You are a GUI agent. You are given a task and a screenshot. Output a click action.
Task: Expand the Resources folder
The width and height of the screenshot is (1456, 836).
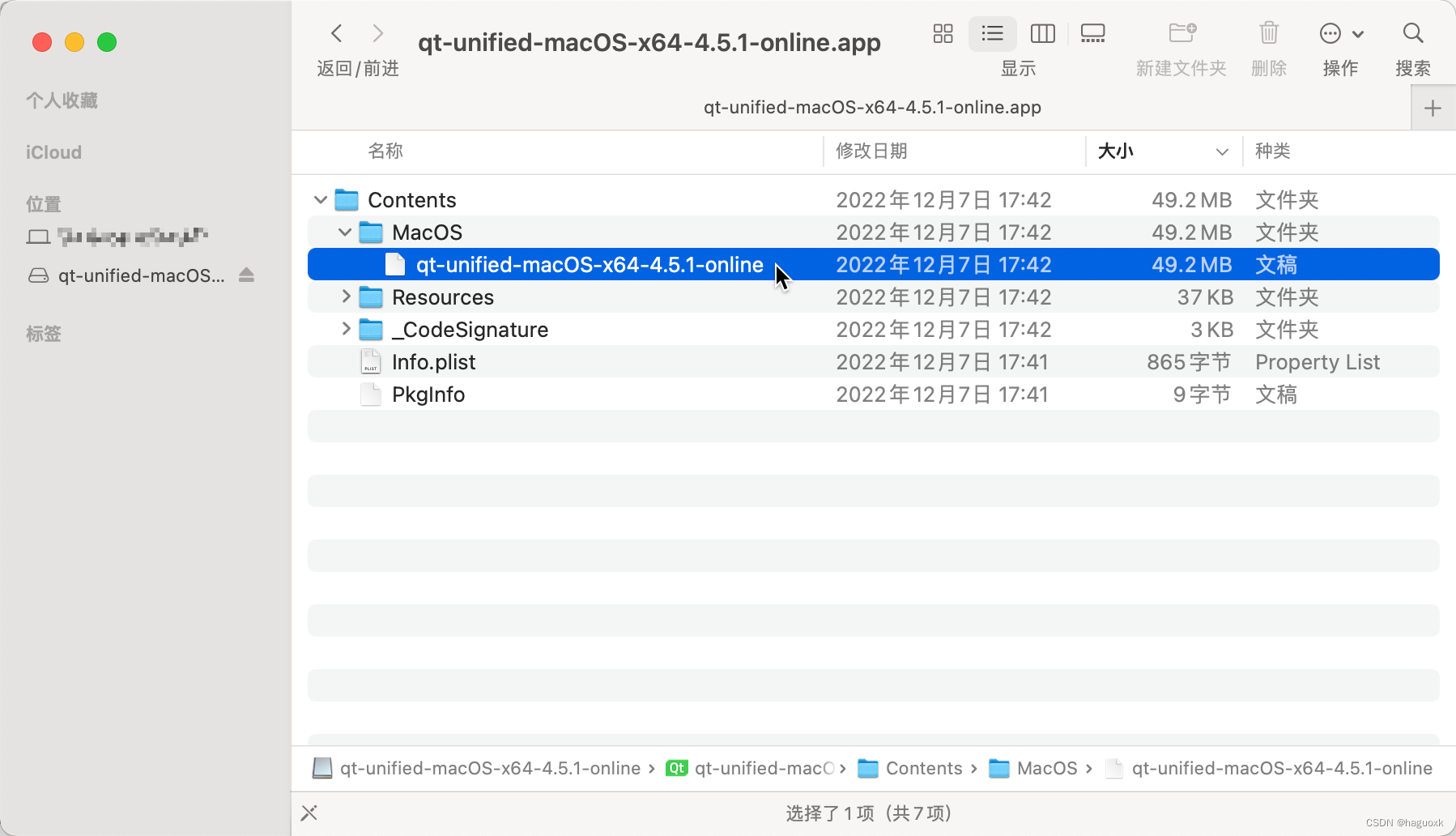346,296
